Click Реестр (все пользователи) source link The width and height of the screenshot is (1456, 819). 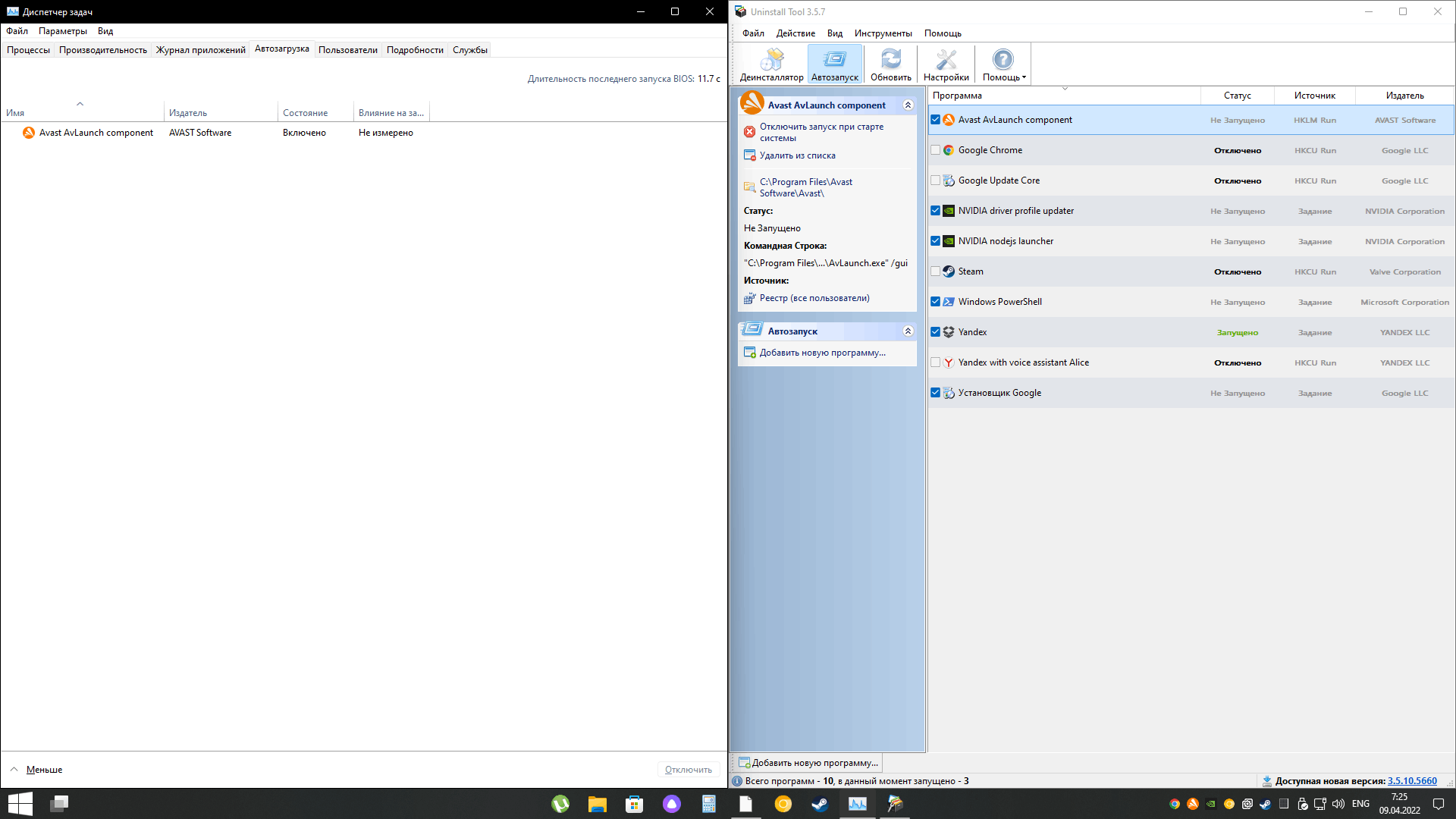[814, 298]
